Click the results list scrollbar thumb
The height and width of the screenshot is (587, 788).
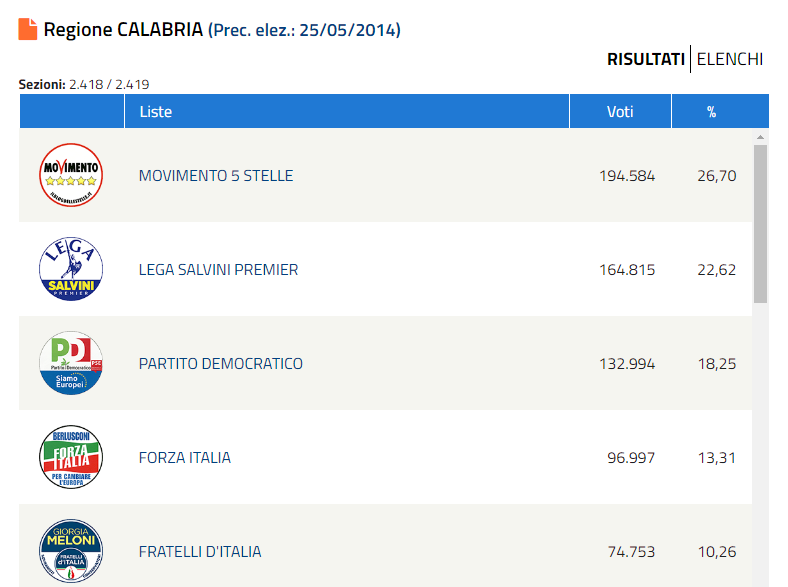(760, 224)
